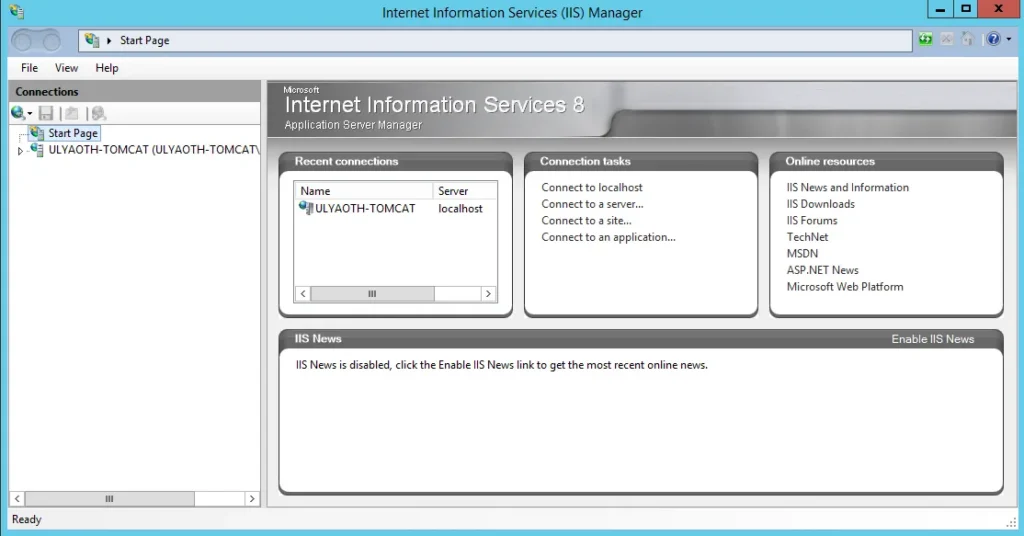This screenshot has height=536, width=1024.
Task: Click the green Refresh page icon
Action: (926, 40)
